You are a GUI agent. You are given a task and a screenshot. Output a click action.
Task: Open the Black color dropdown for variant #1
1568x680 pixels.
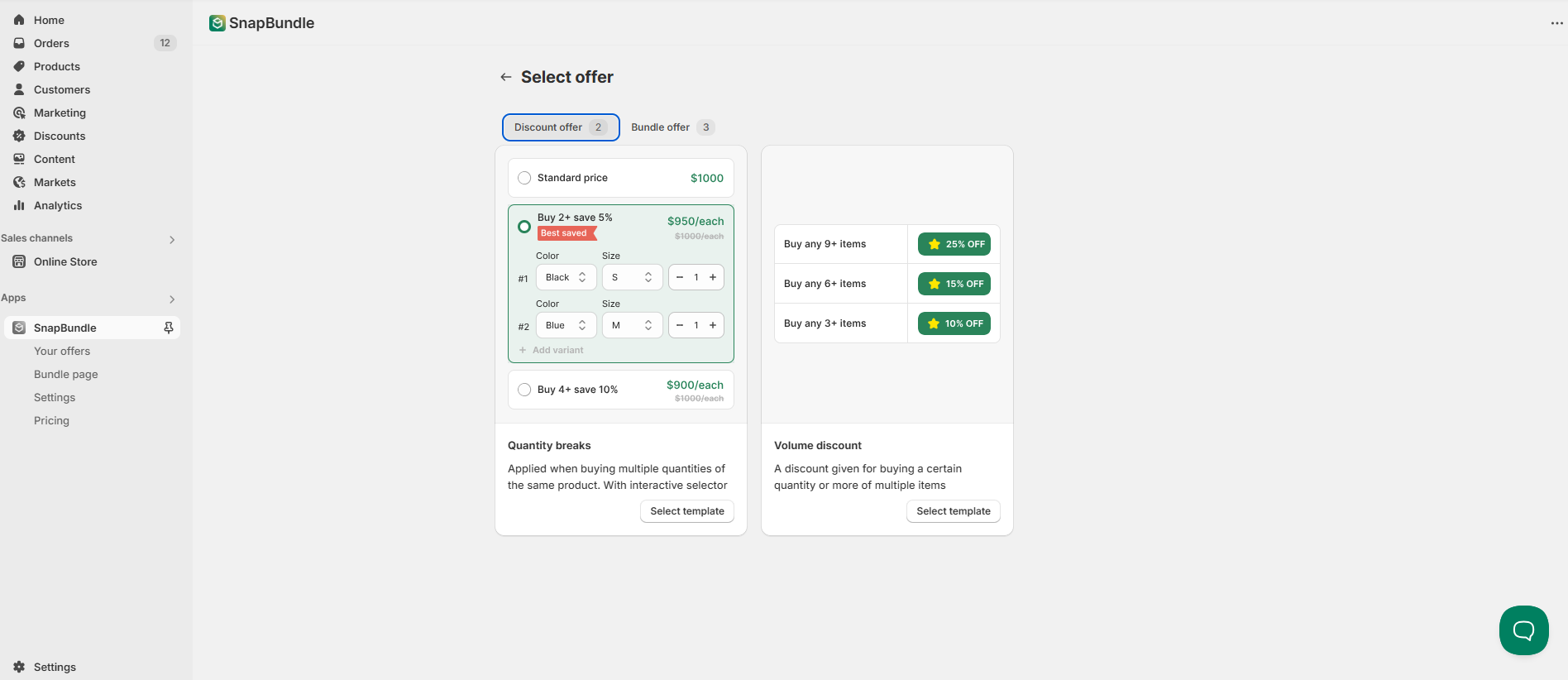pos(566,277)
